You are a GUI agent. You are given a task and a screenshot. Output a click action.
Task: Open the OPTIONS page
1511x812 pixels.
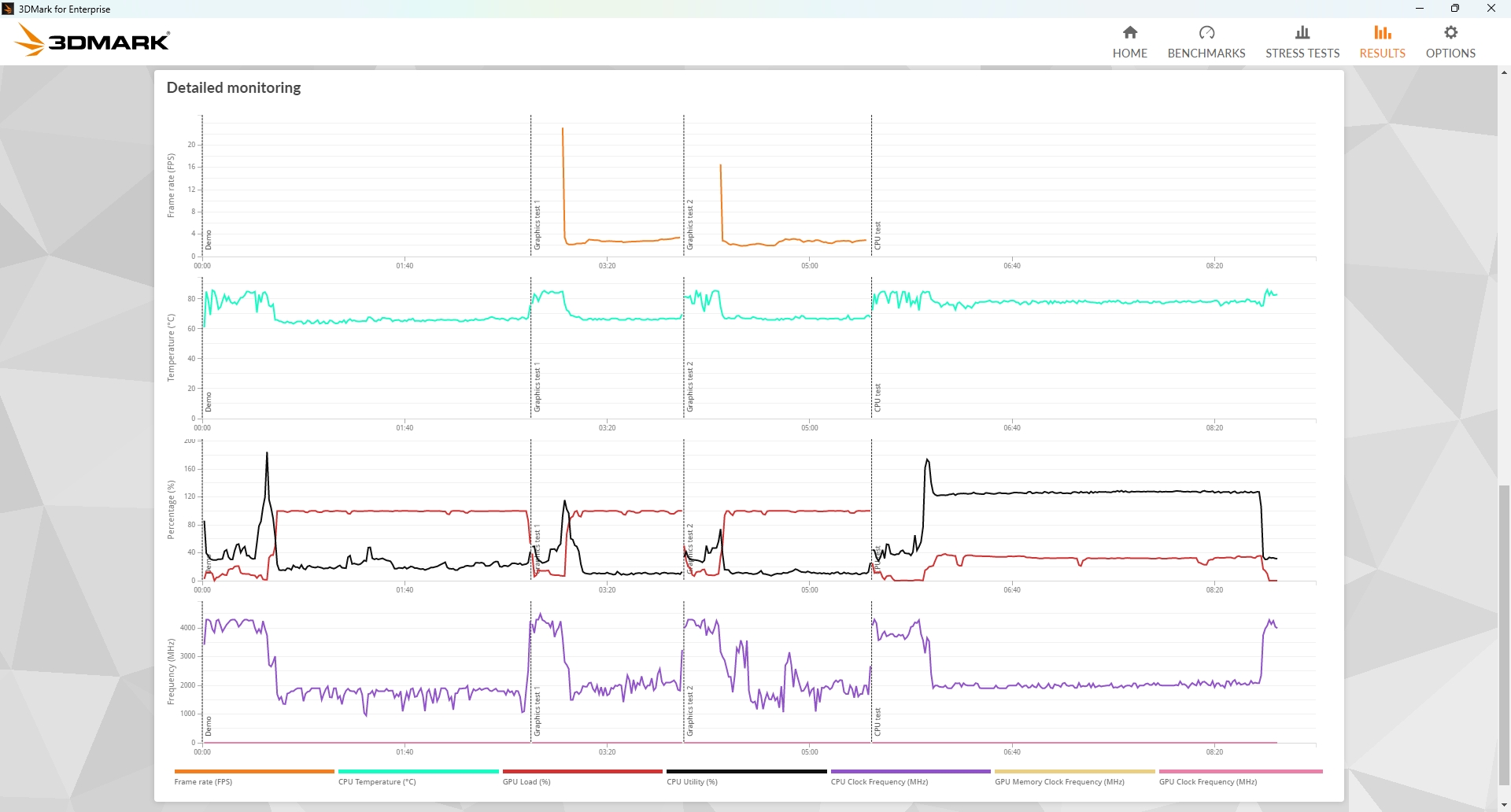click(1450, 42)
